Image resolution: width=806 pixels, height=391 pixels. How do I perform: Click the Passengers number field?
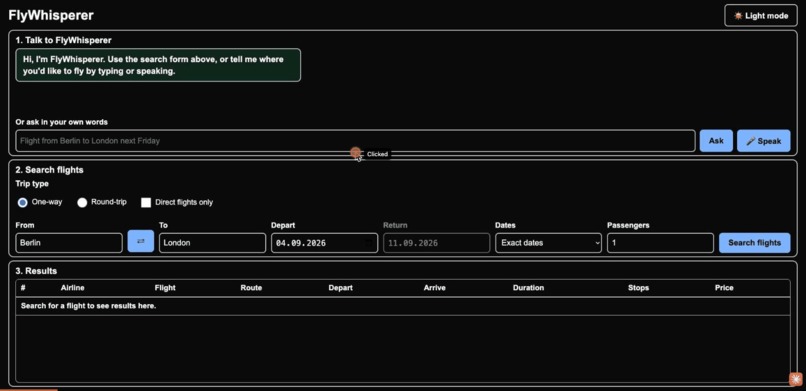click(x=660, y=243)
